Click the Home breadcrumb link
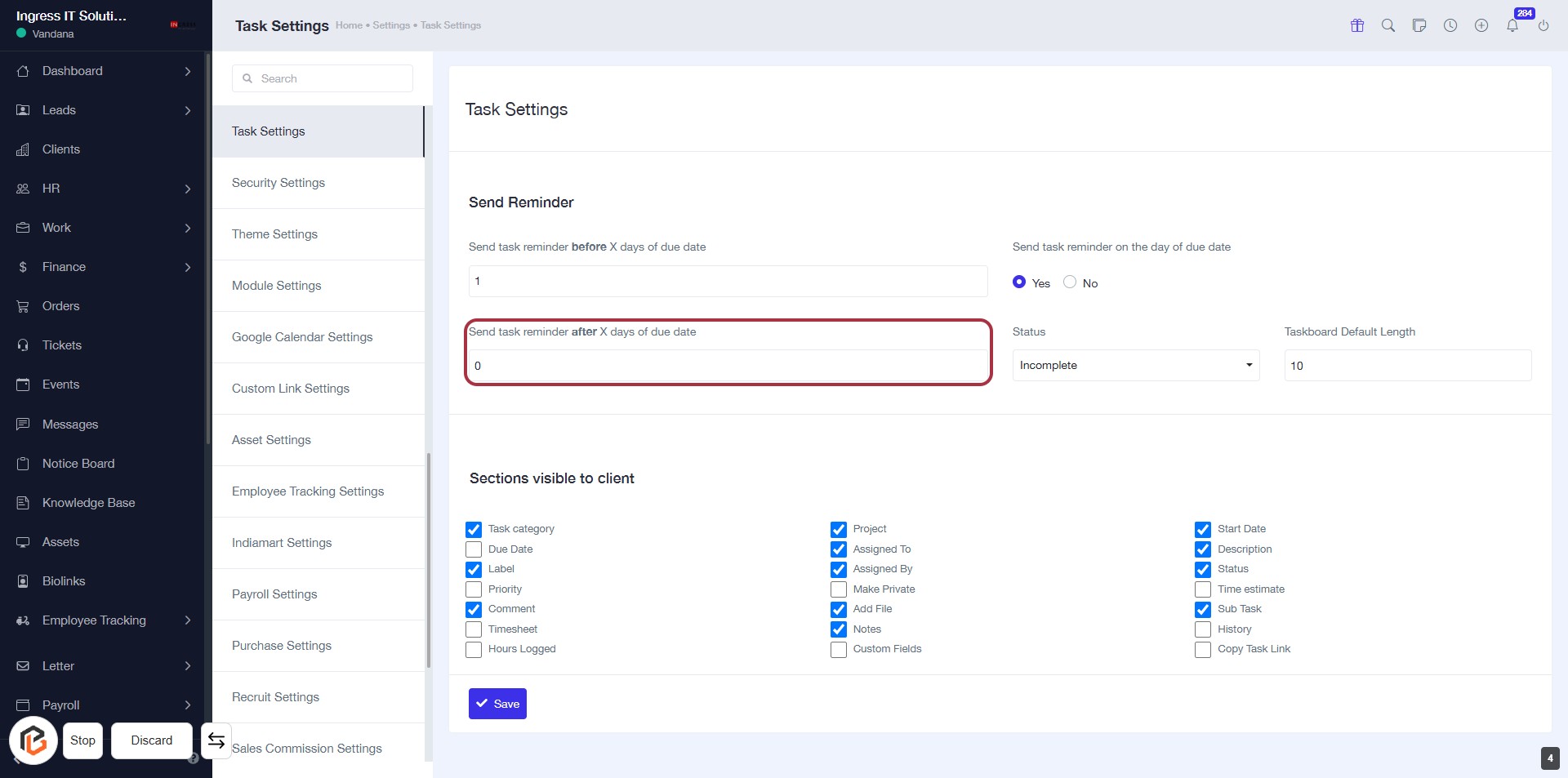This screenshot has height=778, width=1568. [x=349, y=25]
